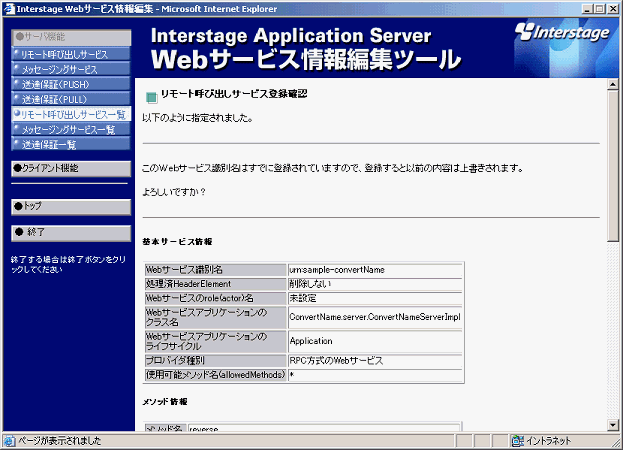Viewport: 623px width, 450px height.
Task: Click the 処理済HeaderElement label cell
Action: [215, 284]
